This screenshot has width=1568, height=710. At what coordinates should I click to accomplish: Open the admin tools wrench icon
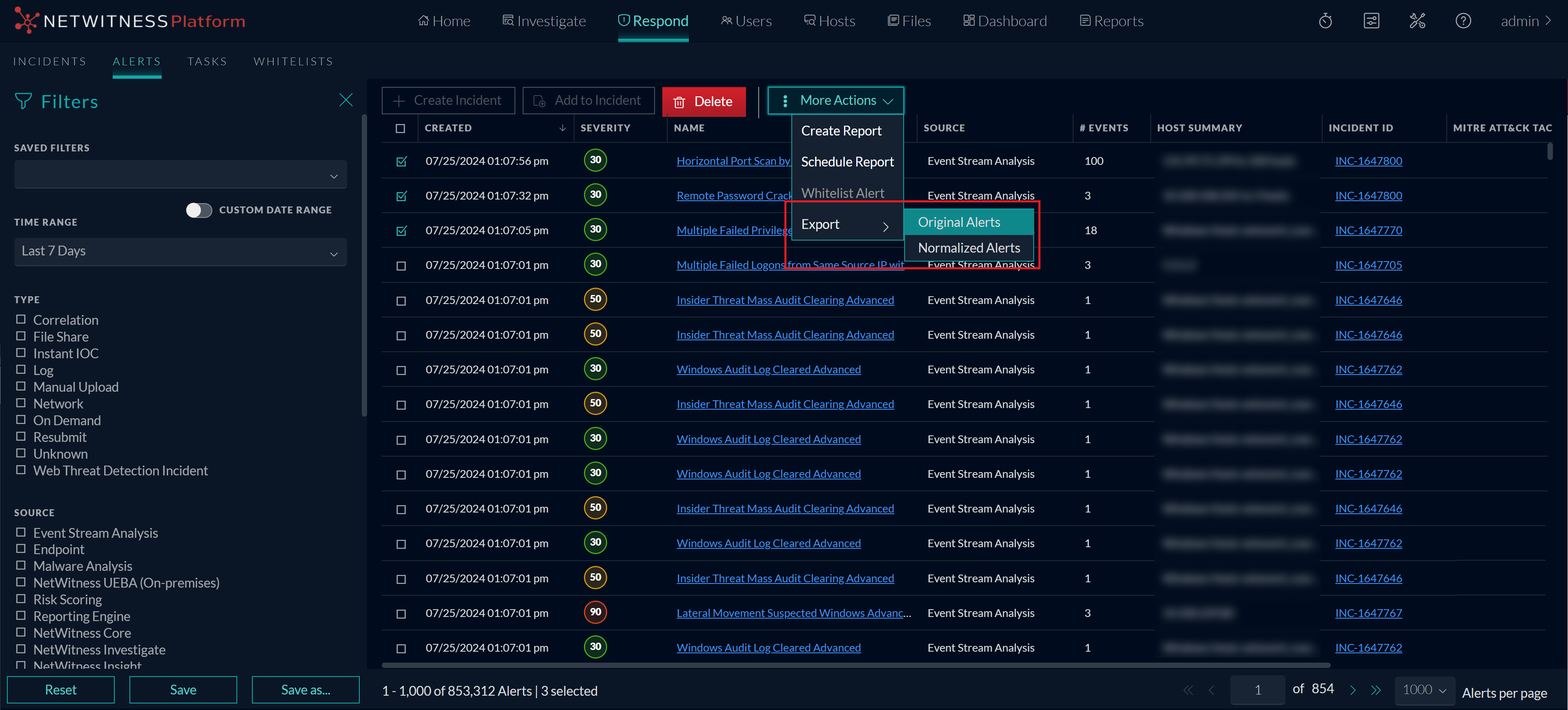[x=1418, y=20]
